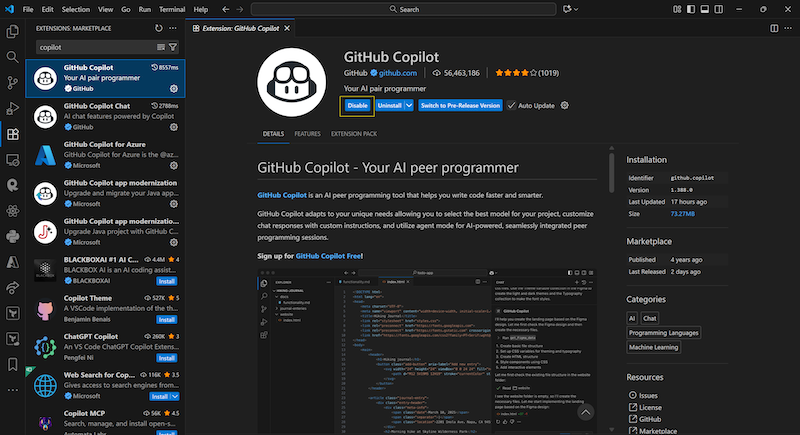Open github.com publisher link
800x435 pixels.
[x=397, y=73]
